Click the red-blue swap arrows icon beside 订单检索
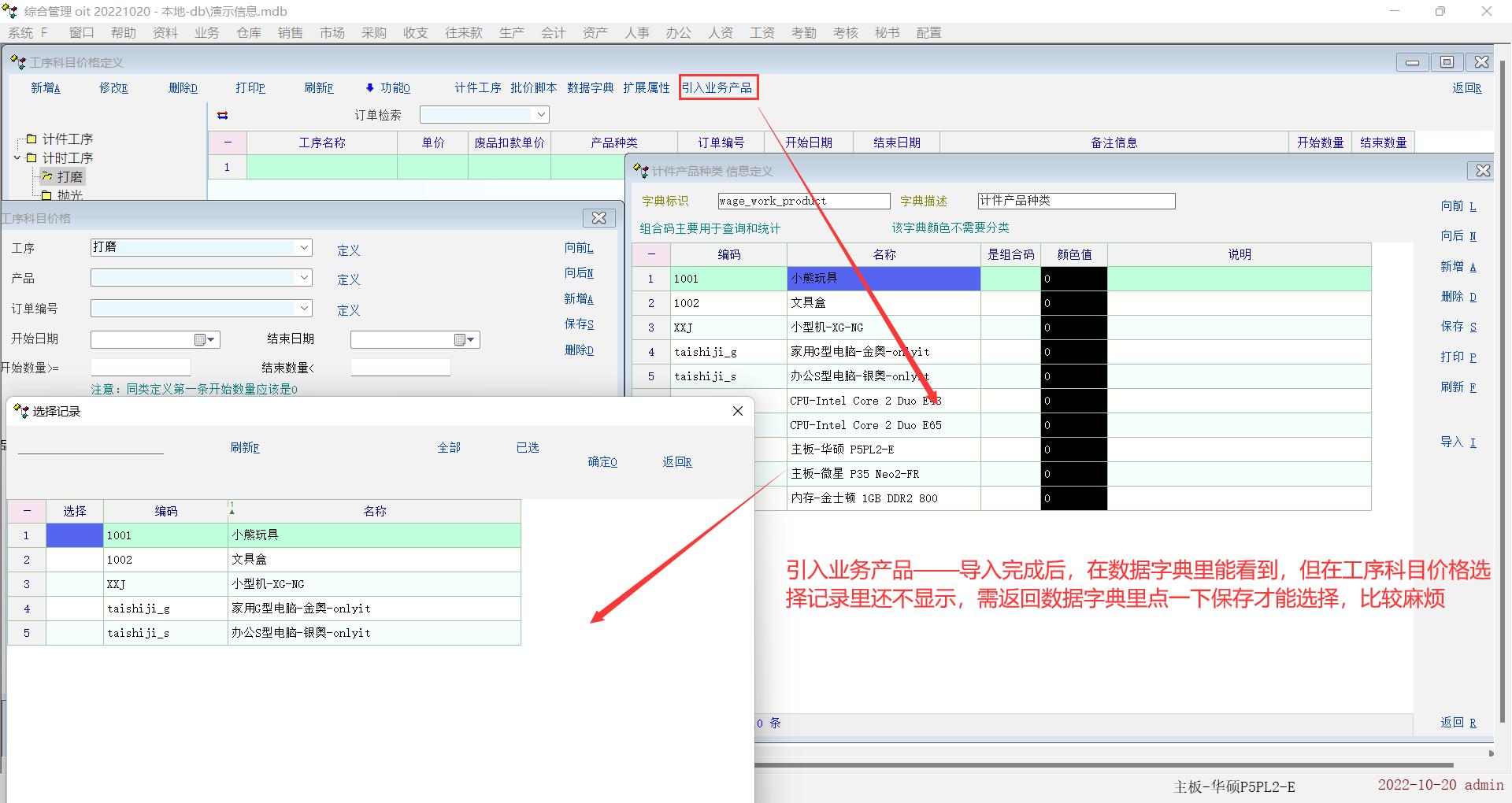 223,116
